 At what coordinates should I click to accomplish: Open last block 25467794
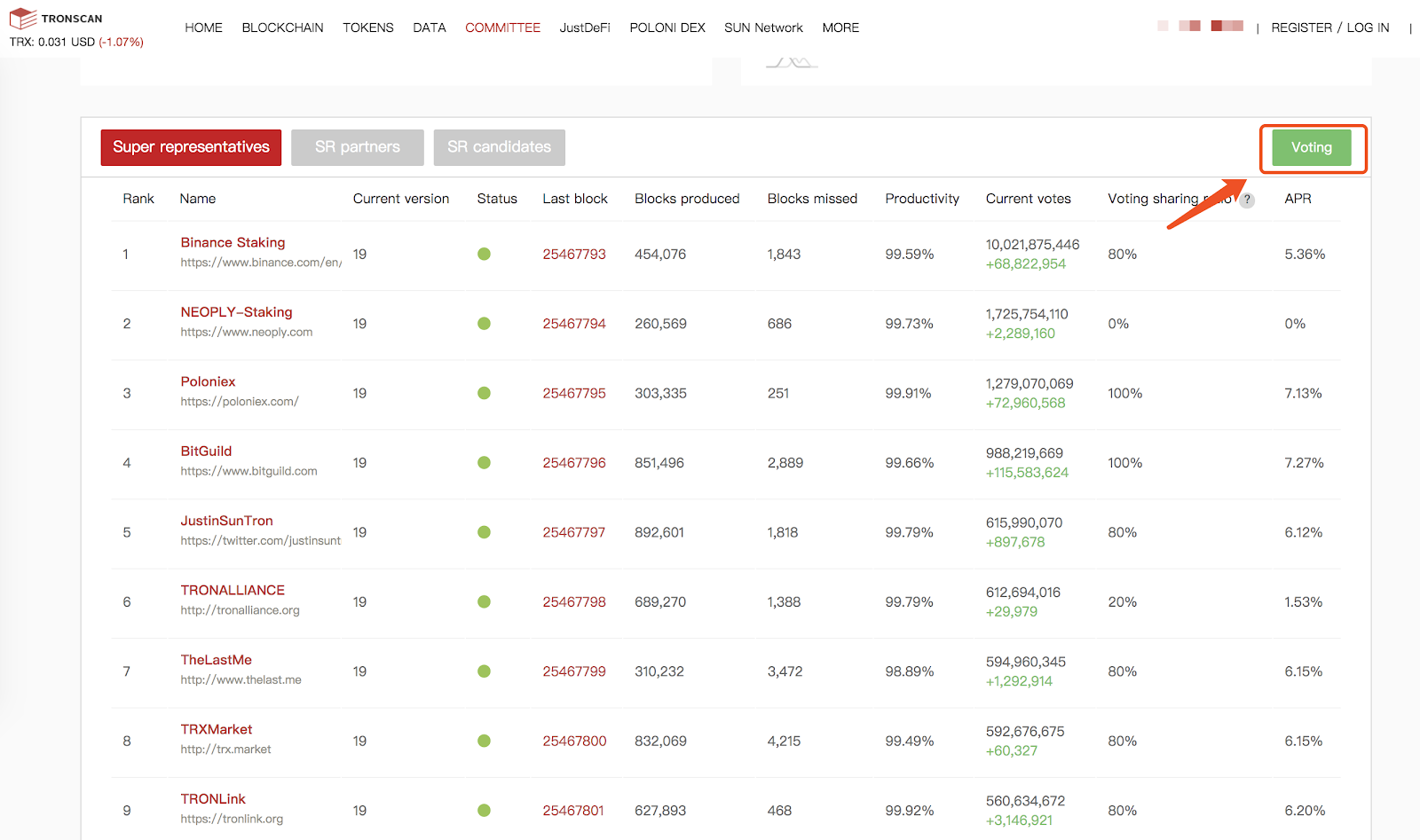pos(574,324)
